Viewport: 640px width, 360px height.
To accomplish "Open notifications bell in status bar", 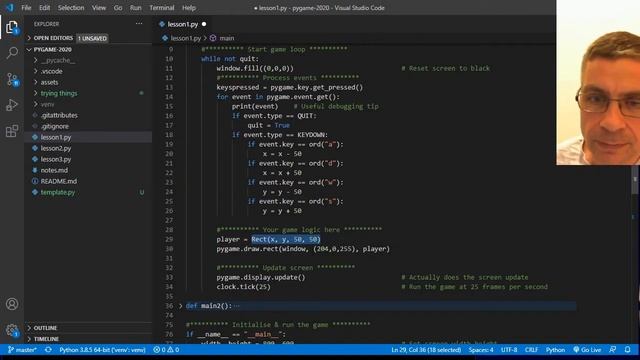I will point(627,350).
